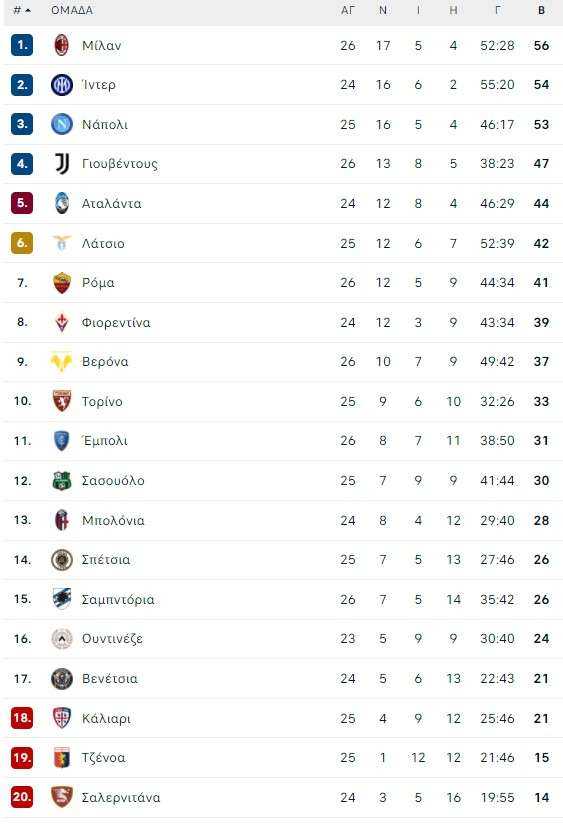This screenshot has width=563, height=827.
Task: Click the red rank 18 badge
Action: click(22, 718)
